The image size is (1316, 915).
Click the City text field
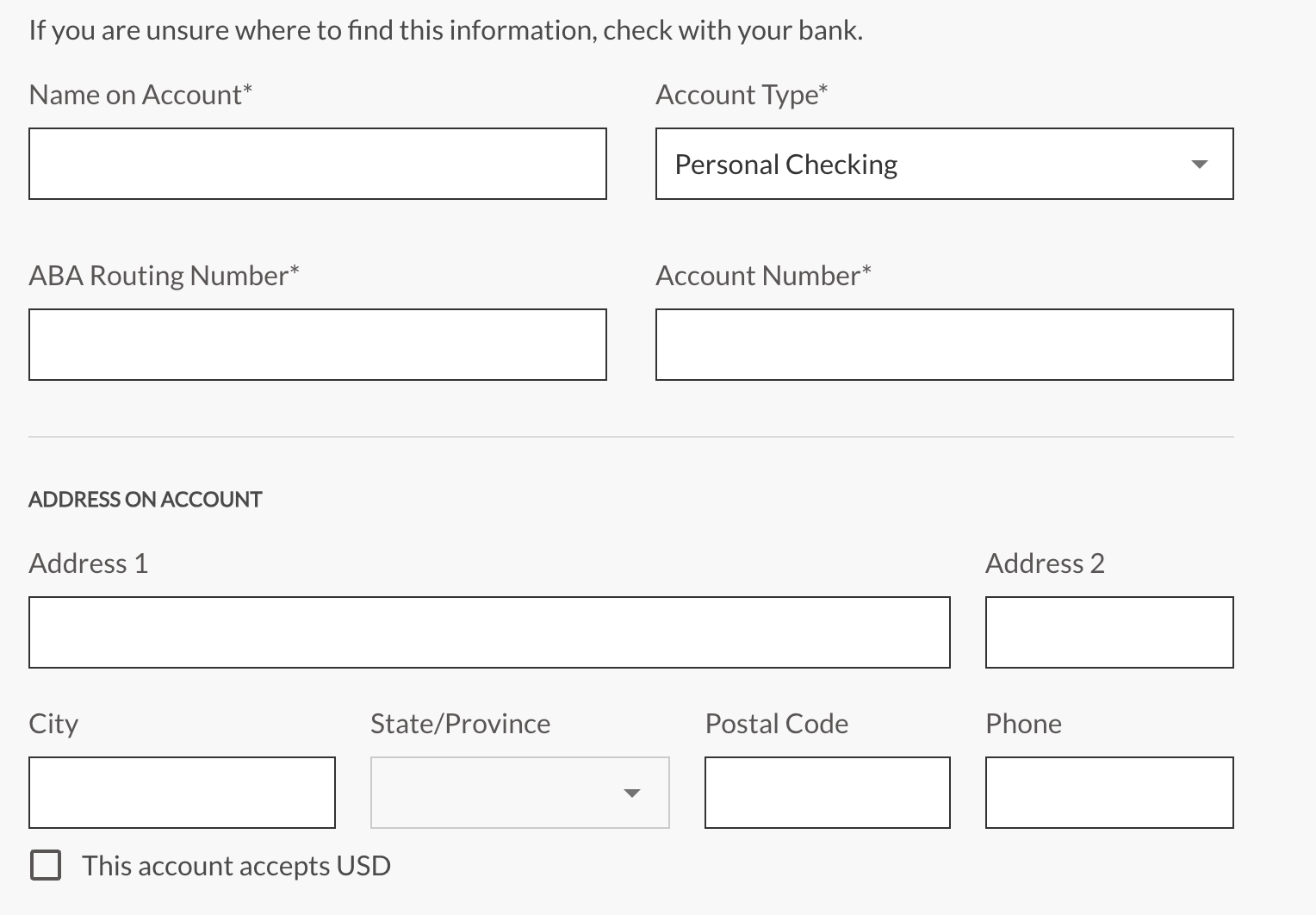(x=182, y=793)
